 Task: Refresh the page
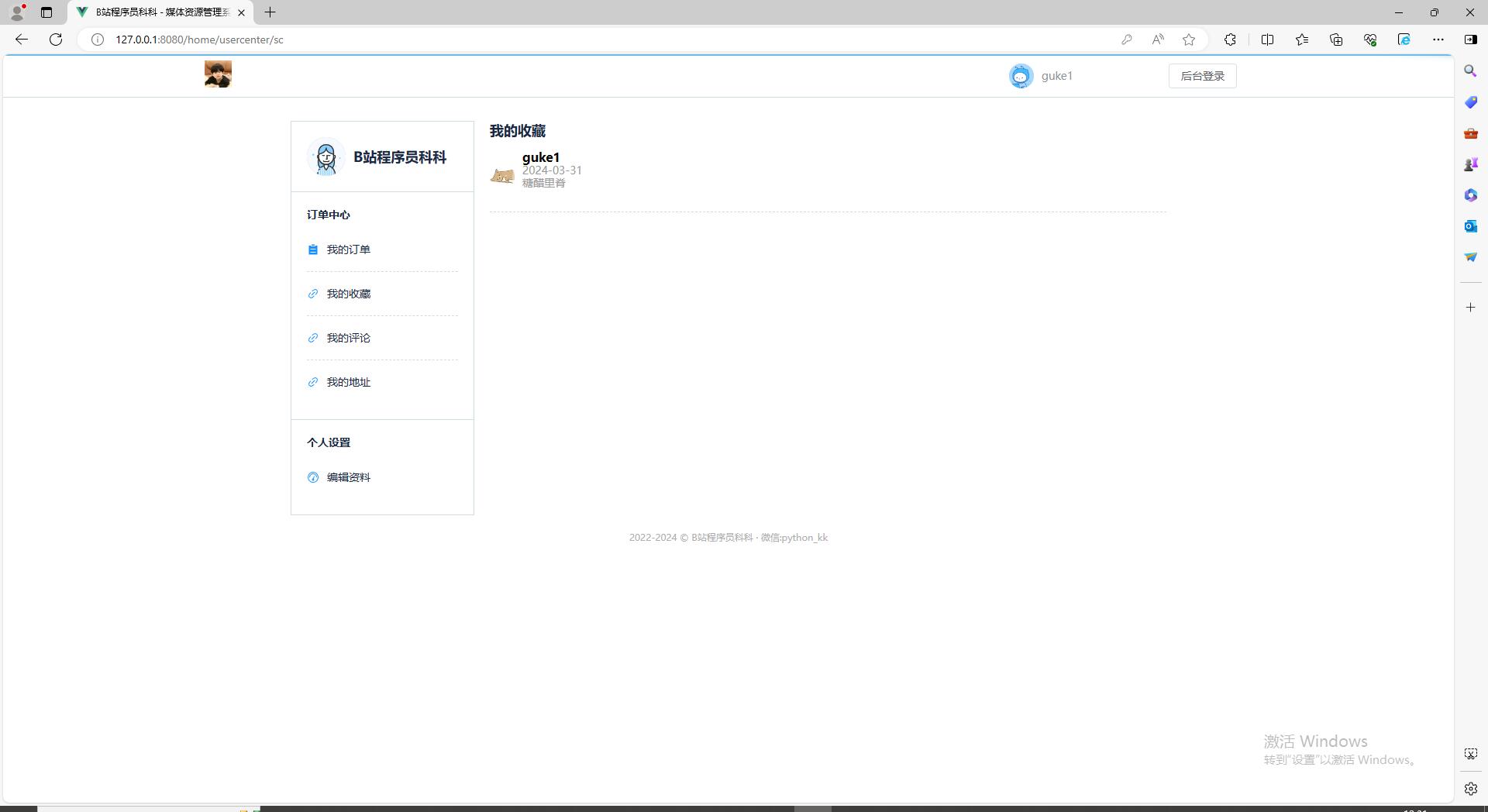[x=56, y=40]
